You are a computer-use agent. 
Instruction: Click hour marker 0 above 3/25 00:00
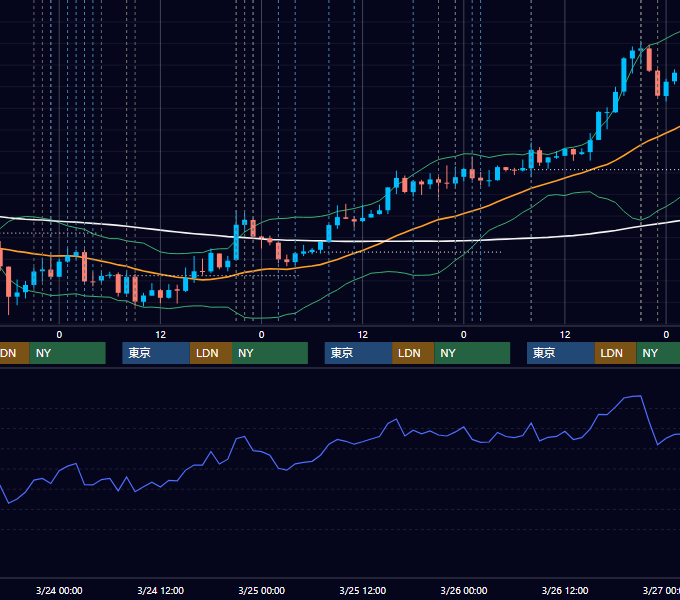[x=262, y=335]
